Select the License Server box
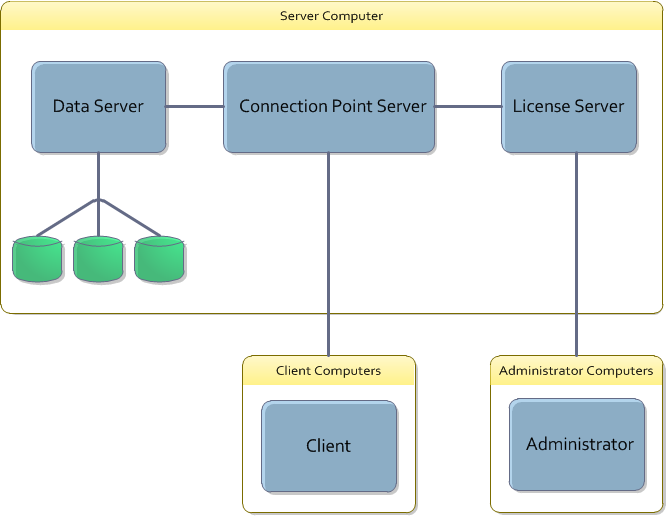The width and height of the screenshot is (666, 516). (569, 107)
